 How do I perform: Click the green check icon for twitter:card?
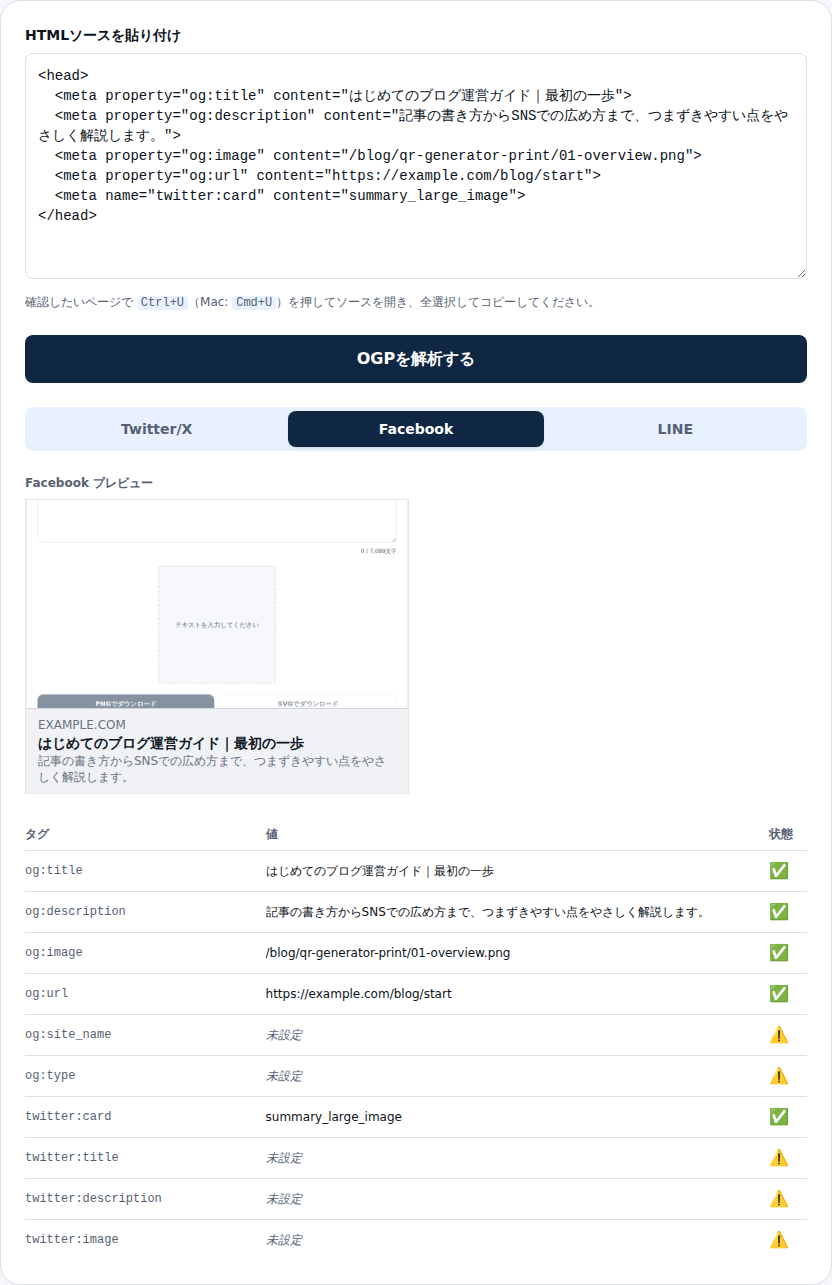point(779,1117)
